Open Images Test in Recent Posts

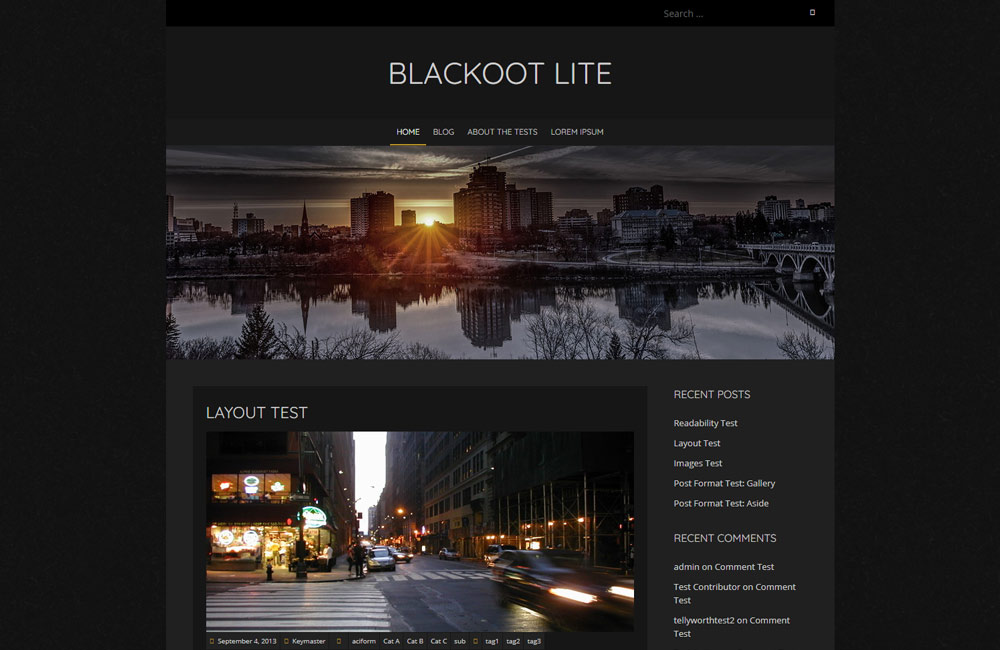coord(697,463)
